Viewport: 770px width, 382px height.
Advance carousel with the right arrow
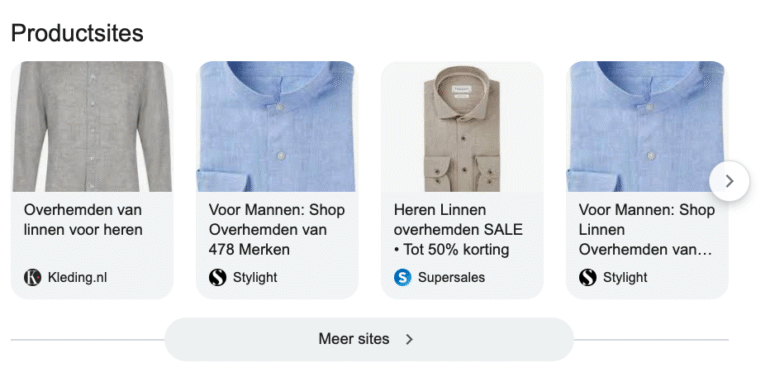[729, 181]
